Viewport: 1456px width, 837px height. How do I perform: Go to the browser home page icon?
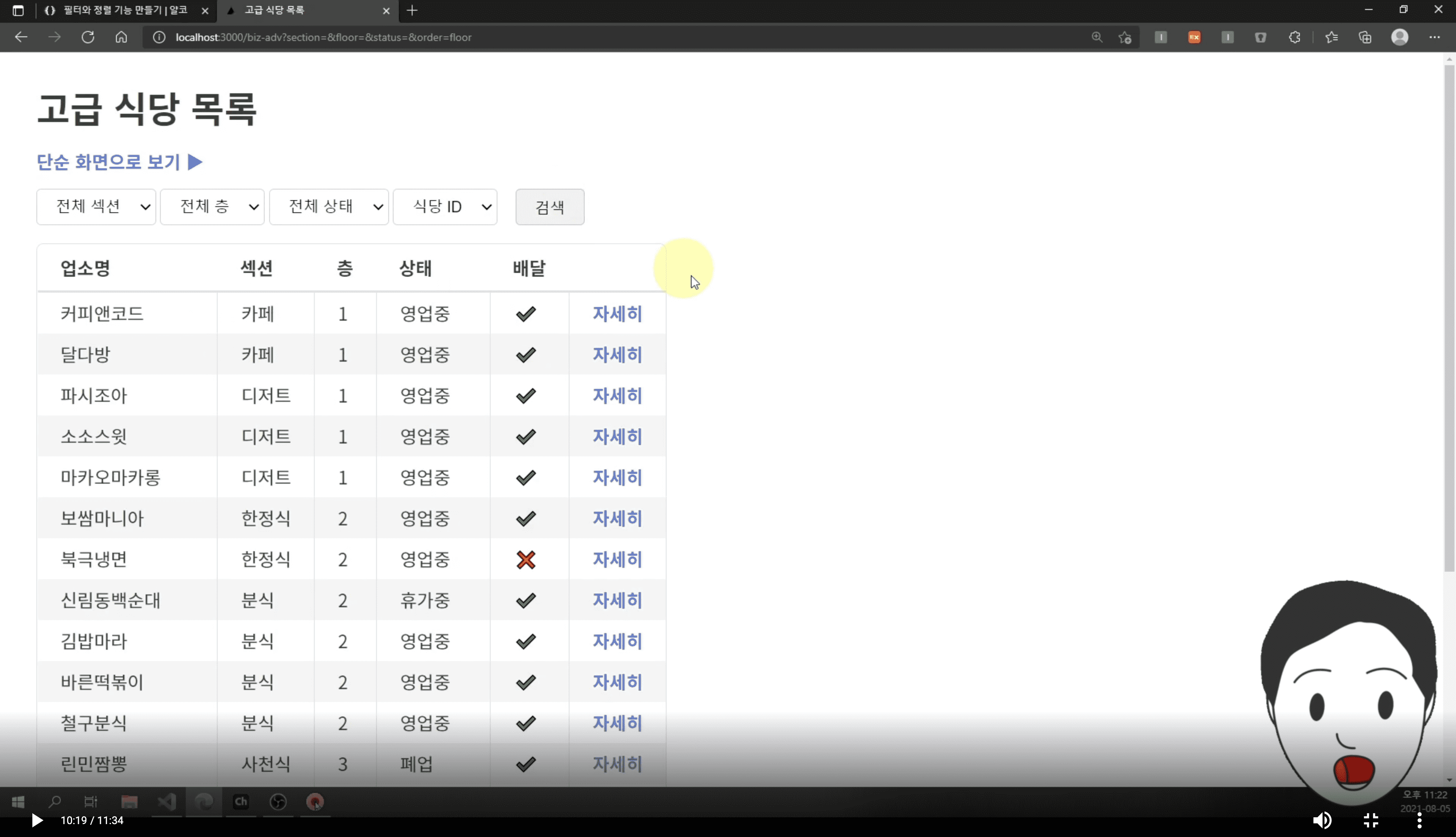[x=121, y=38]
